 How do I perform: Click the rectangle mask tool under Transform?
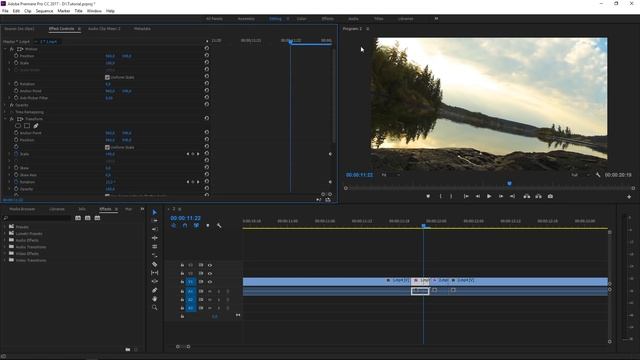tap(27, 126)
